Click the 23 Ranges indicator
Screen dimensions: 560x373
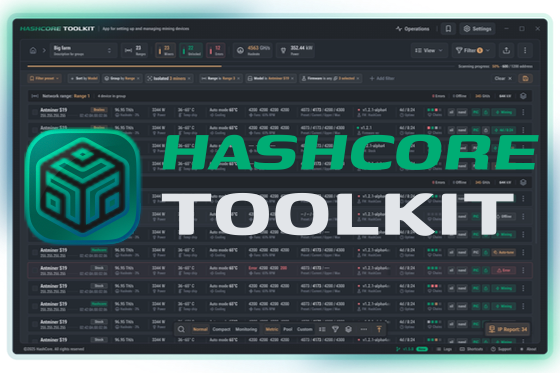pos(134,50)
